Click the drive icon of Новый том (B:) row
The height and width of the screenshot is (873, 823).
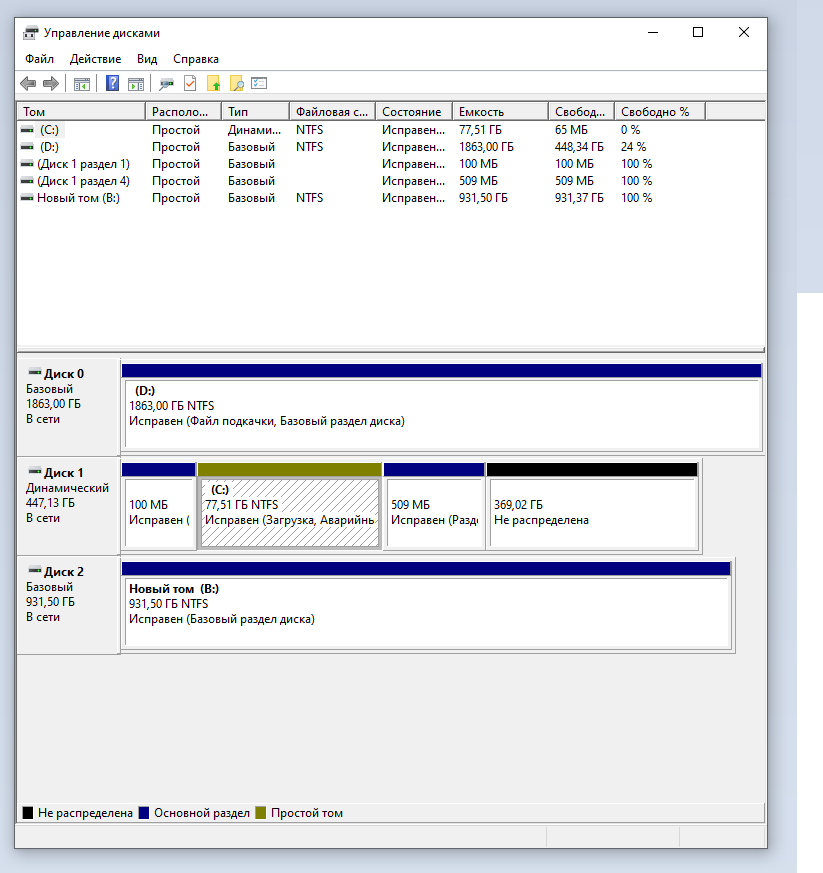27,198
